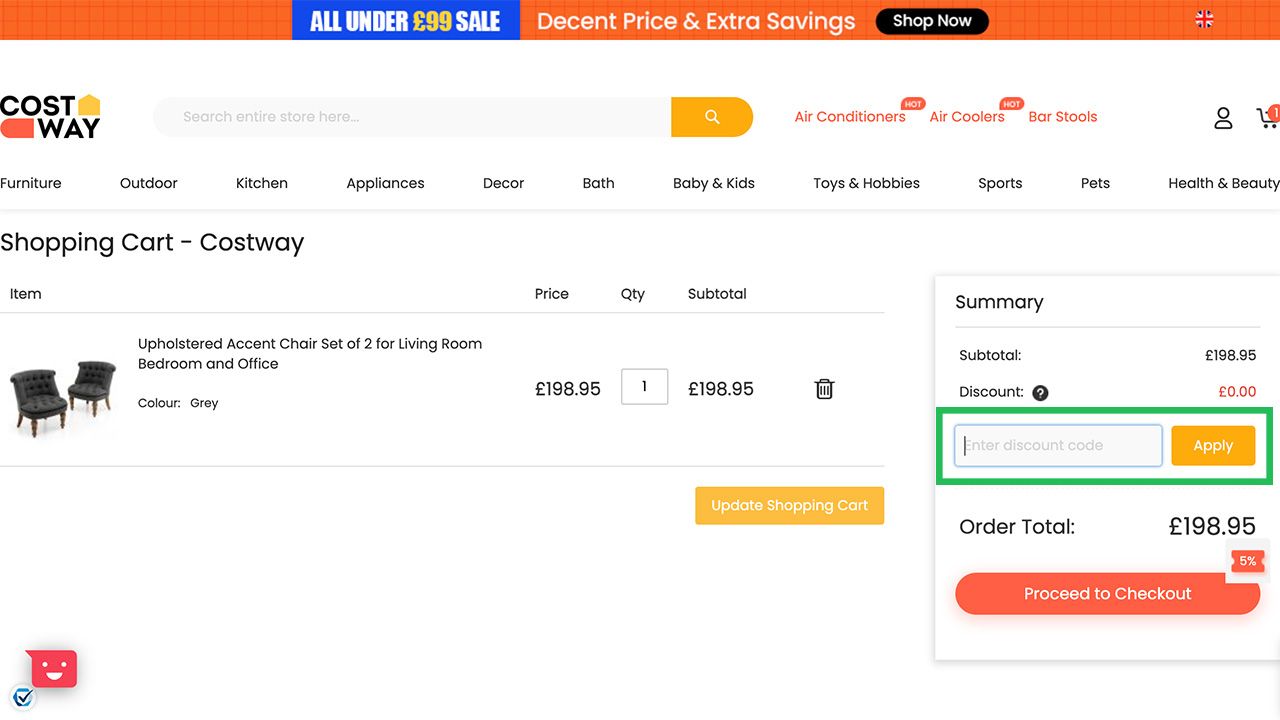Click the All Under £99 Sale banner
This screenshot has height=720, width=1280.
406,20
